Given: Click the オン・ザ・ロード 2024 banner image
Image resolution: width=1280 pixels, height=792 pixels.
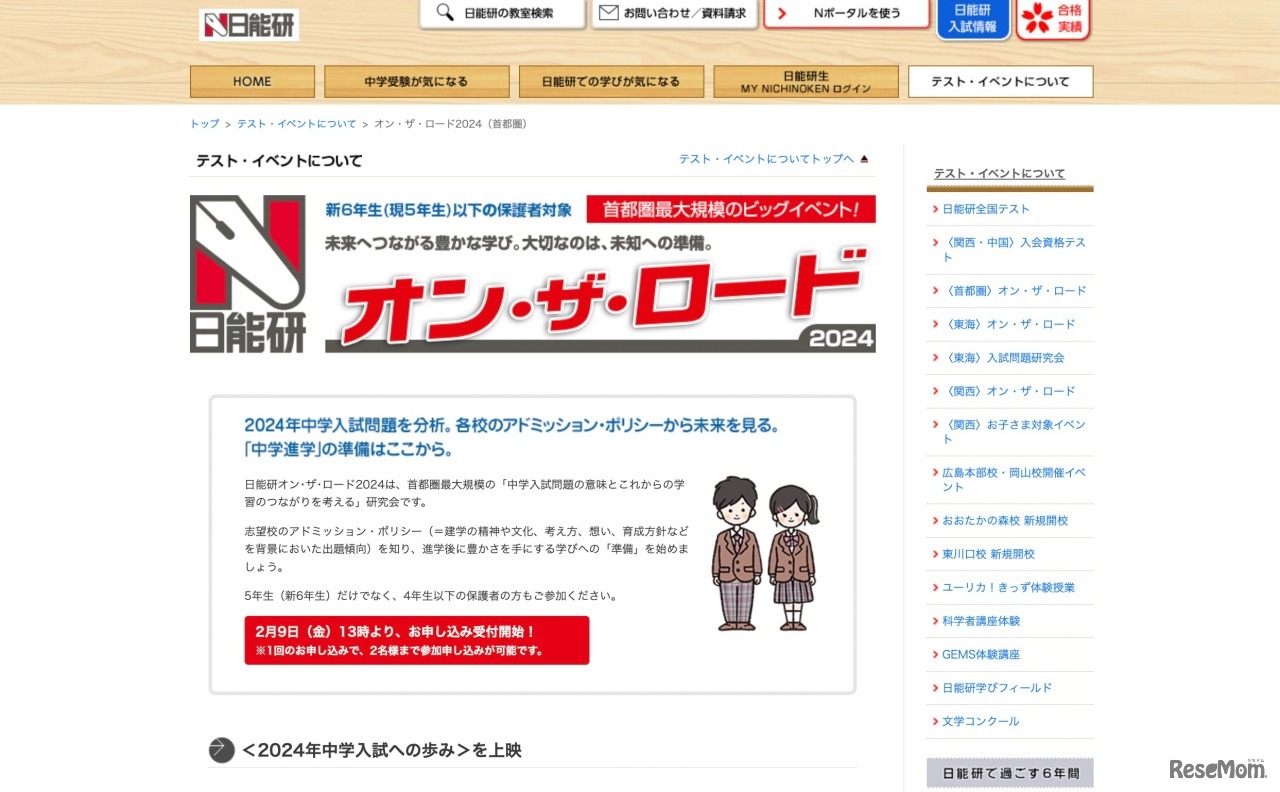Looking at the screenshot, I should (x=533, y=274).
